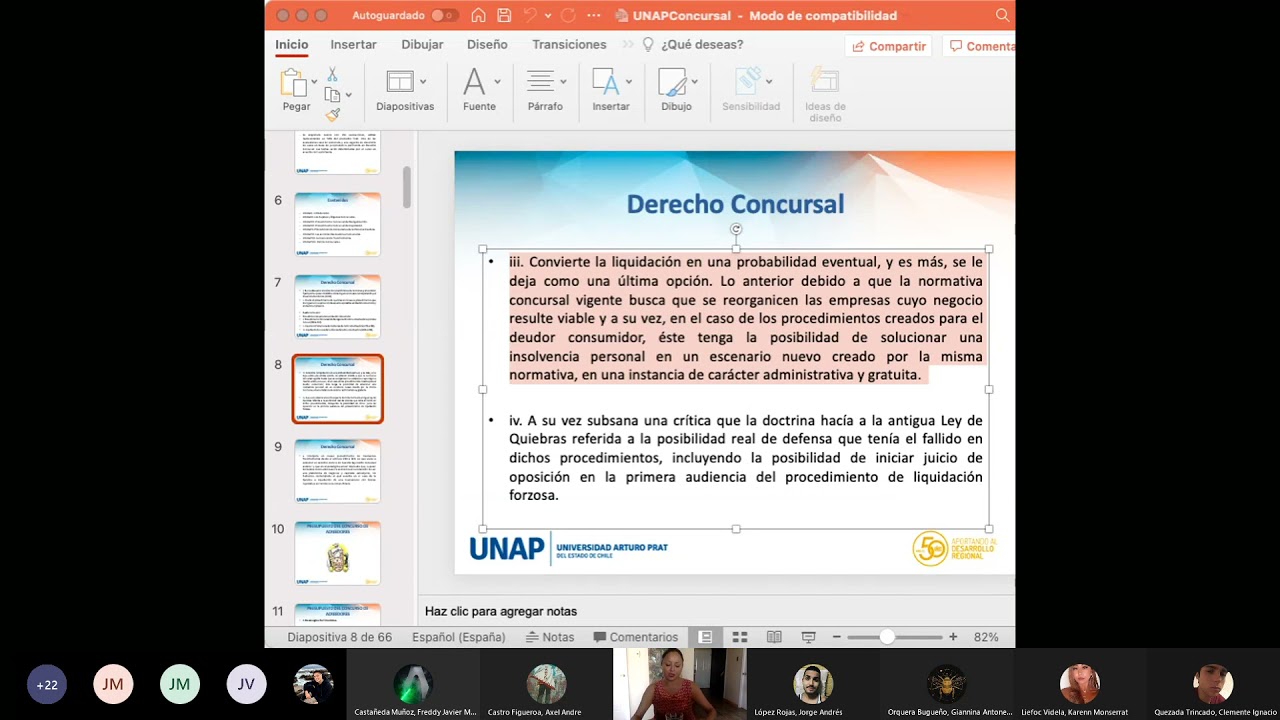Toggle the Comentarios status bar button
This screenshot has height=720, width=1280.
pos(636,637)
